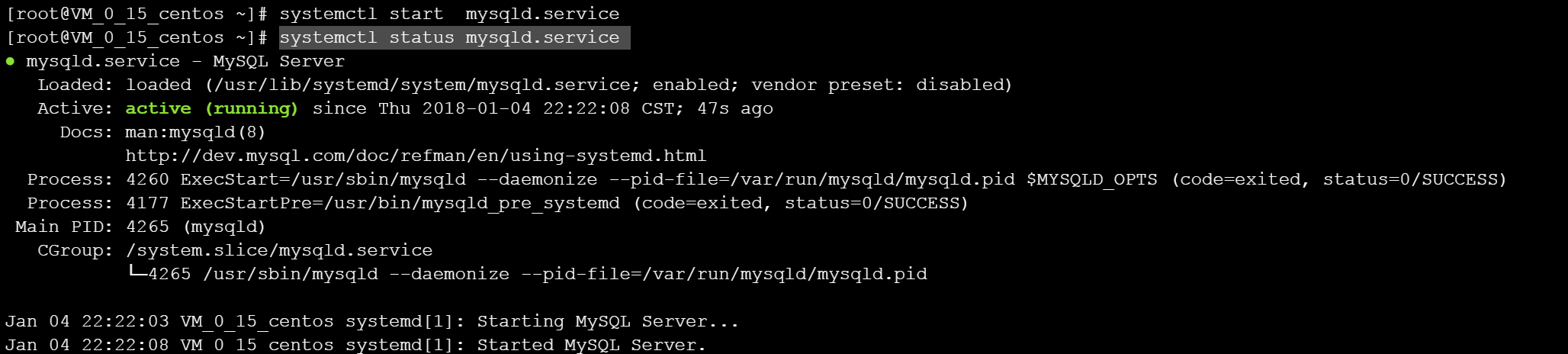Click the green service status dot
Screen dimensions: 1568x354
[10, 61]
